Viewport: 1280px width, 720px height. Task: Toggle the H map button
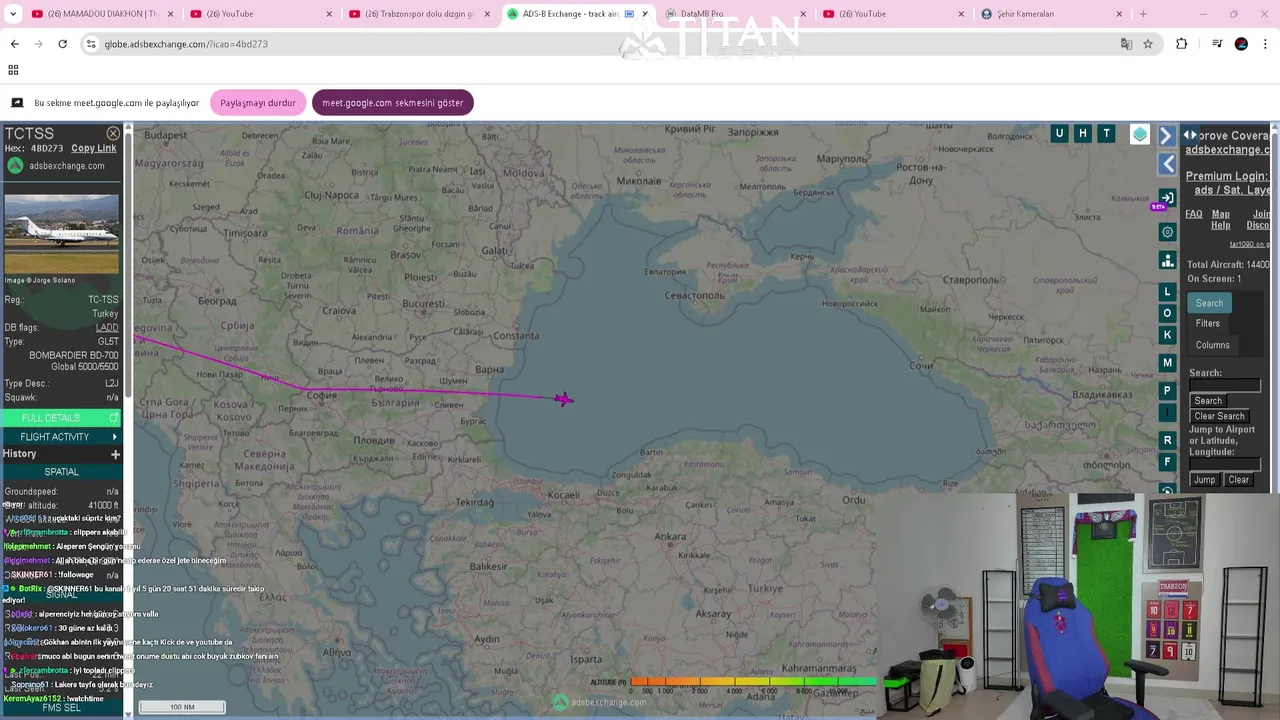1082,133
